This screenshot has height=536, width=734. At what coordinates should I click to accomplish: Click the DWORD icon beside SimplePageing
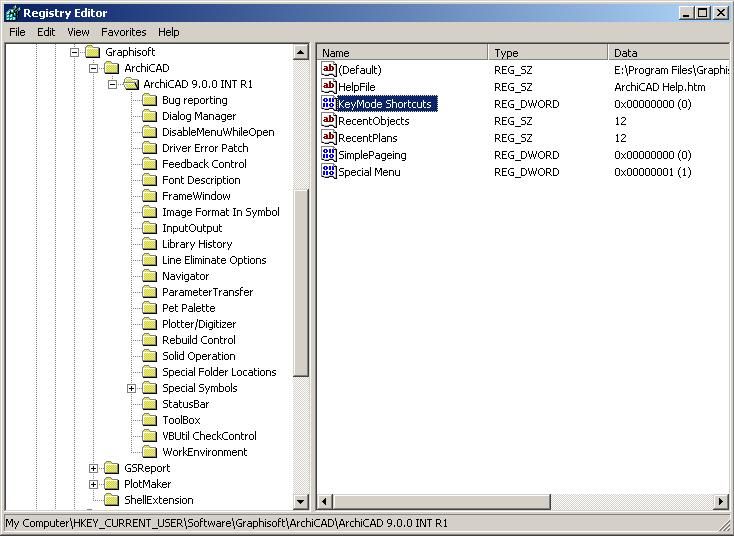(329, 154)
